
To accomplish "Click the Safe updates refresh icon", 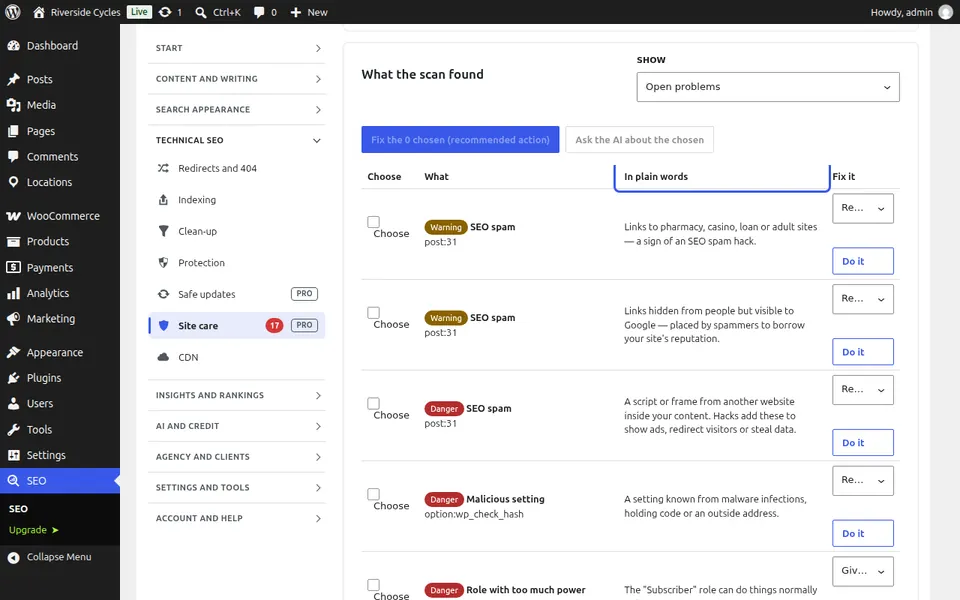I will click(x=163, y=294).
